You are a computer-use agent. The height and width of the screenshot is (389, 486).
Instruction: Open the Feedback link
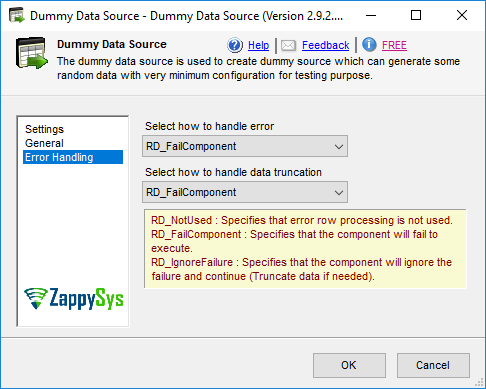[x=325, y=45]
